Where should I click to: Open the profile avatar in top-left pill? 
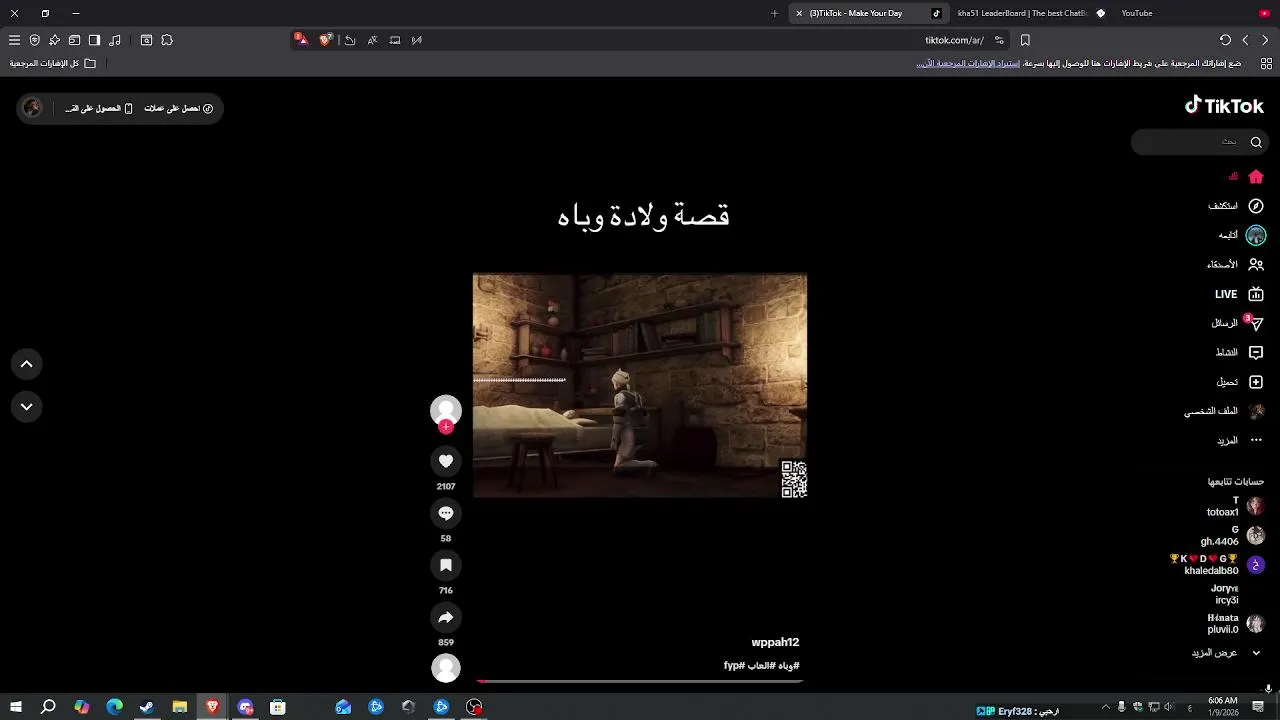[32, 108]
